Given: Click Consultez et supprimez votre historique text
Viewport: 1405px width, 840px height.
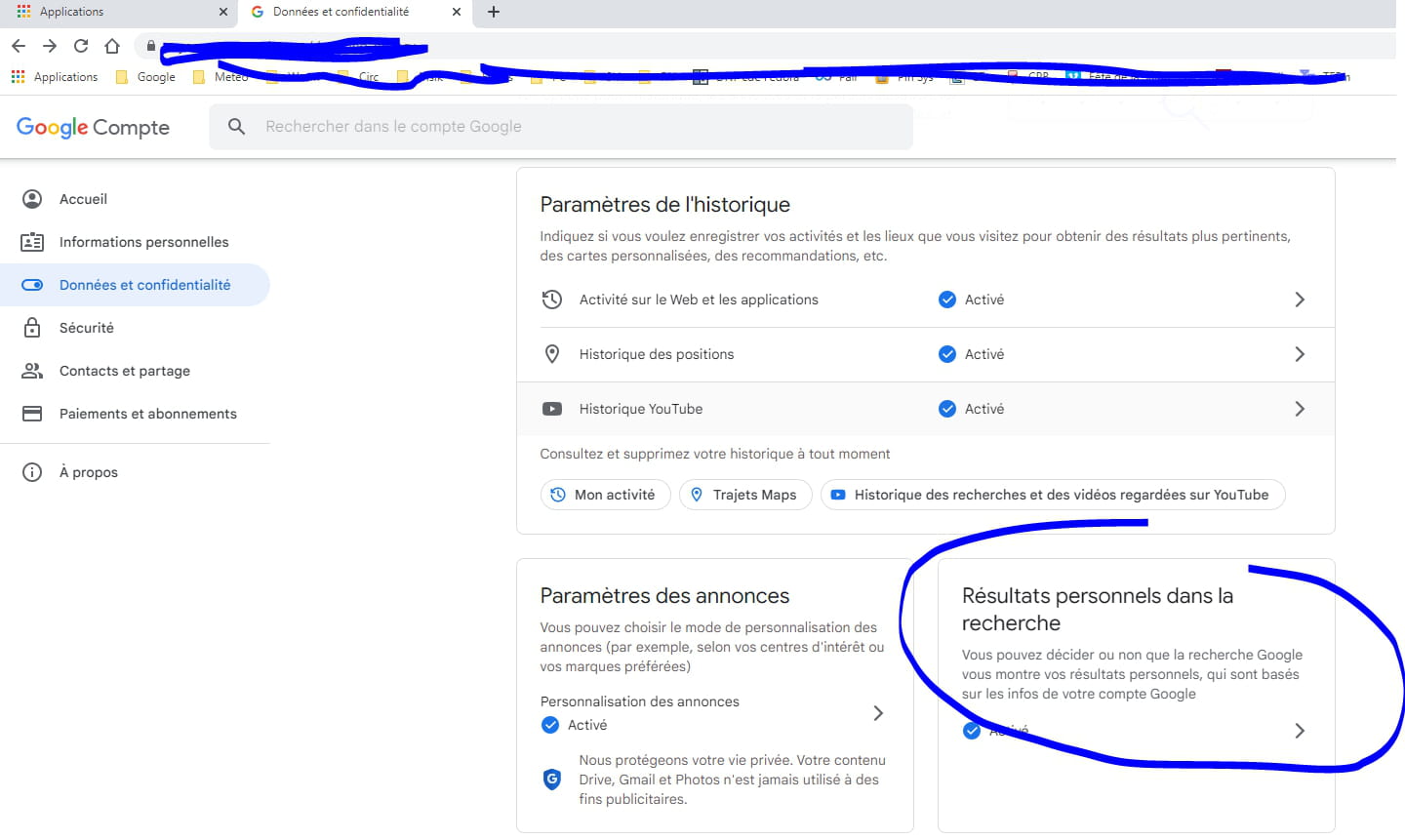Looking at the screenshot, I should pos(714,454).
